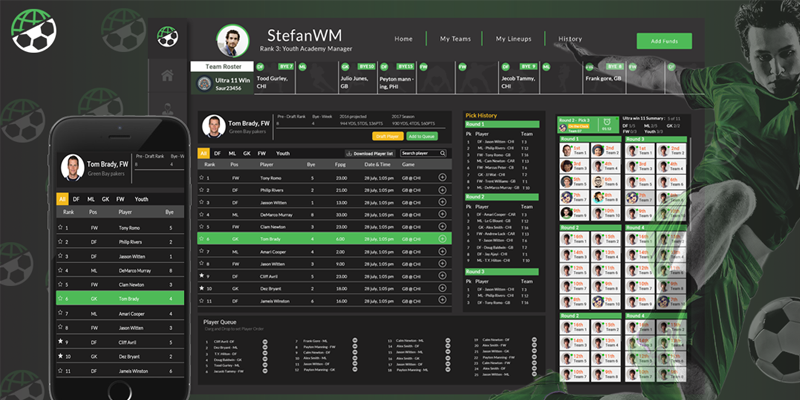Add Jameis Winston with the desktop plus icon
Image resolution: width=800 pixels, height=400 pixels.
pyautogui.click(x=442, y=301)
